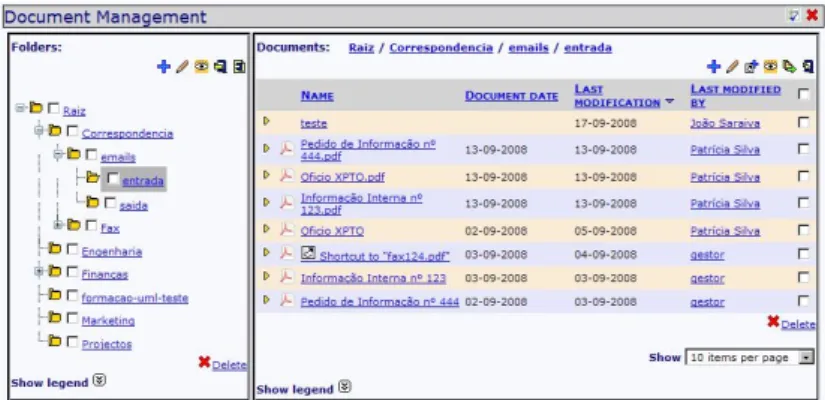Viewport: 825px width, 400px height.
Task: Tick the entrada folder checkbox
Action: (113, 178)
